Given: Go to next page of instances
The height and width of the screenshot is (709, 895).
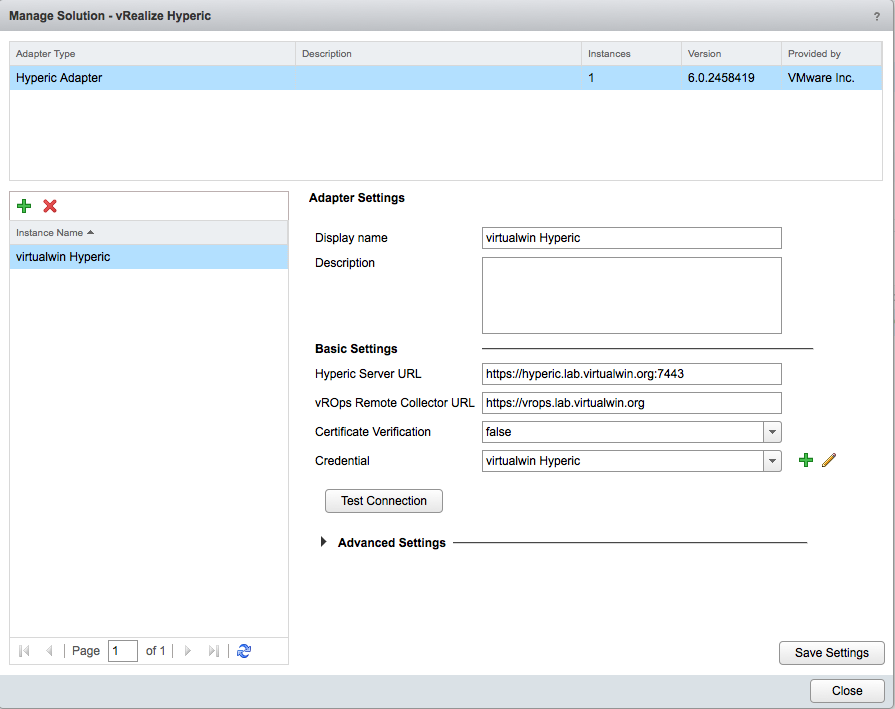Looking at the screenshot, I should coord(188,651).
